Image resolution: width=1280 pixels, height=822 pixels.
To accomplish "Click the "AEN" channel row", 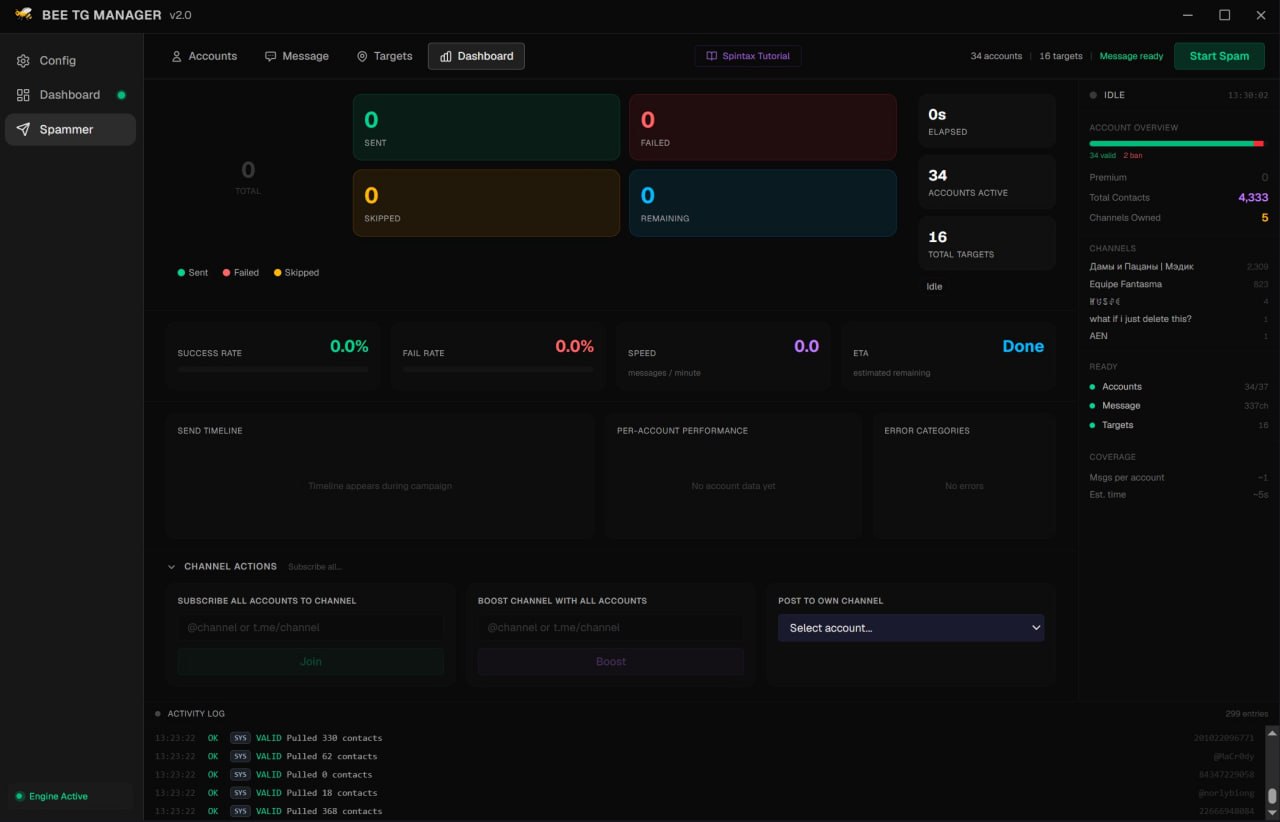I will (x=1179, y=336).
